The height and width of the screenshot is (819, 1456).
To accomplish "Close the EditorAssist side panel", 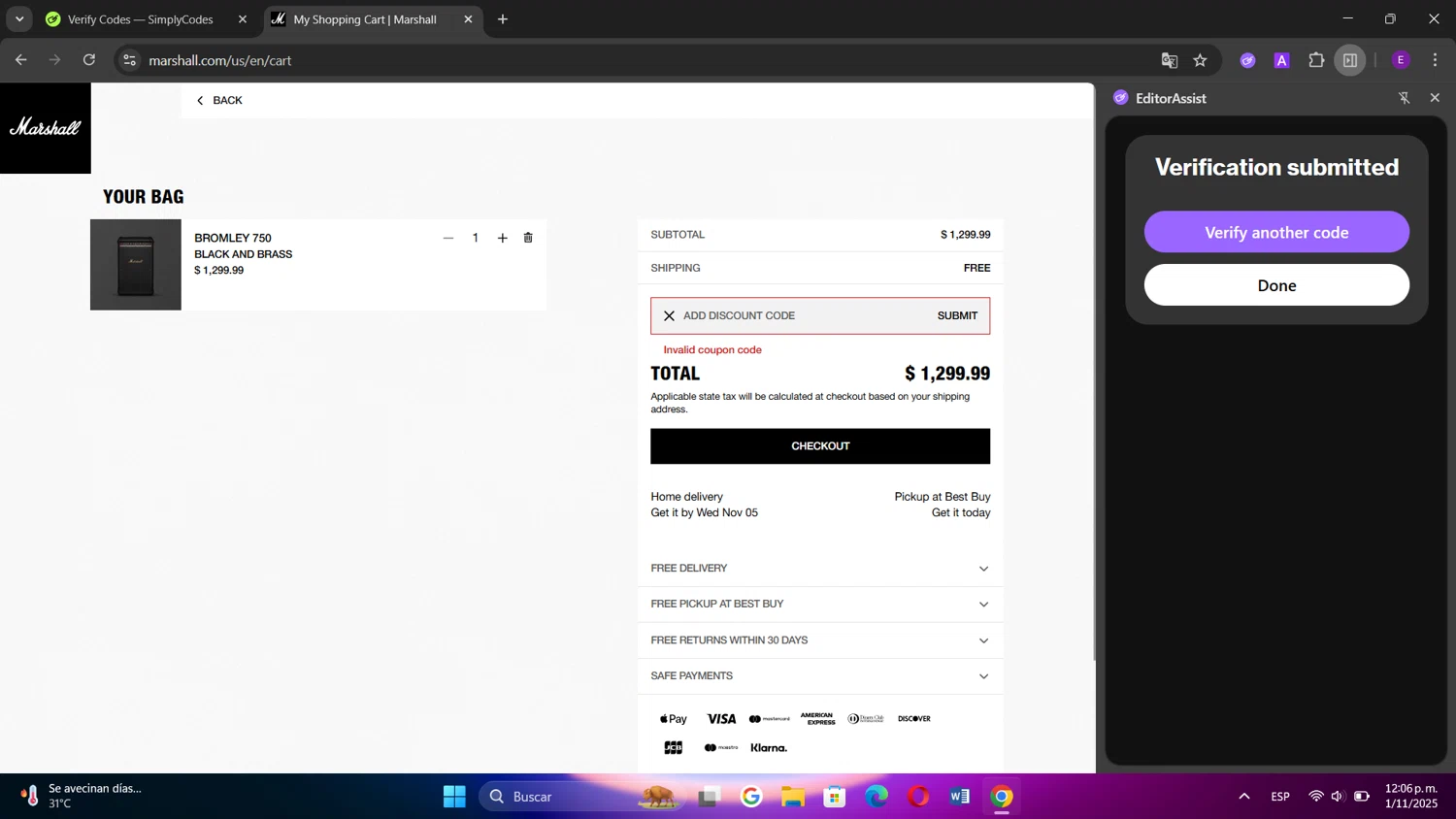I will point(1435,98).
